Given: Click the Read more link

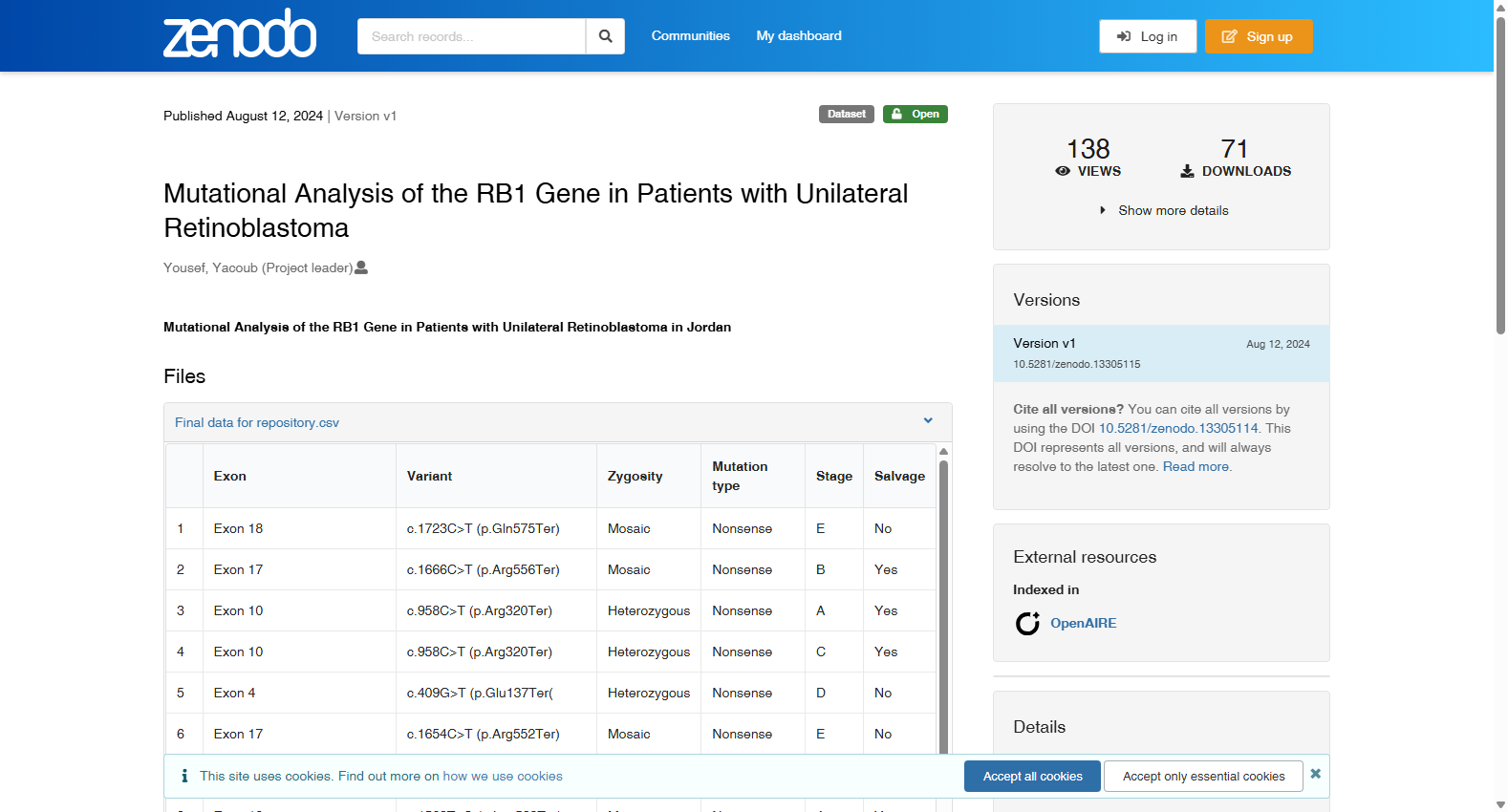Looking at the screenshot, I should 1196,466.
